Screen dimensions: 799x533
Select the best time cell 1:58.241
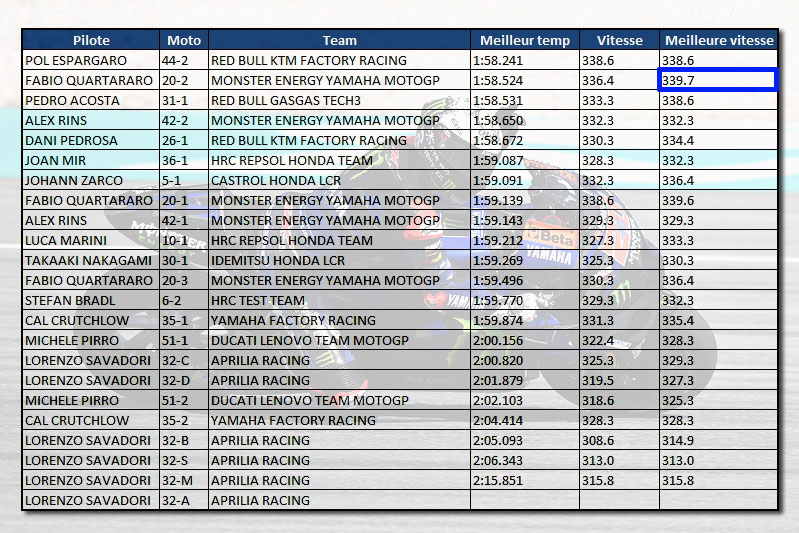coord(525,60)
